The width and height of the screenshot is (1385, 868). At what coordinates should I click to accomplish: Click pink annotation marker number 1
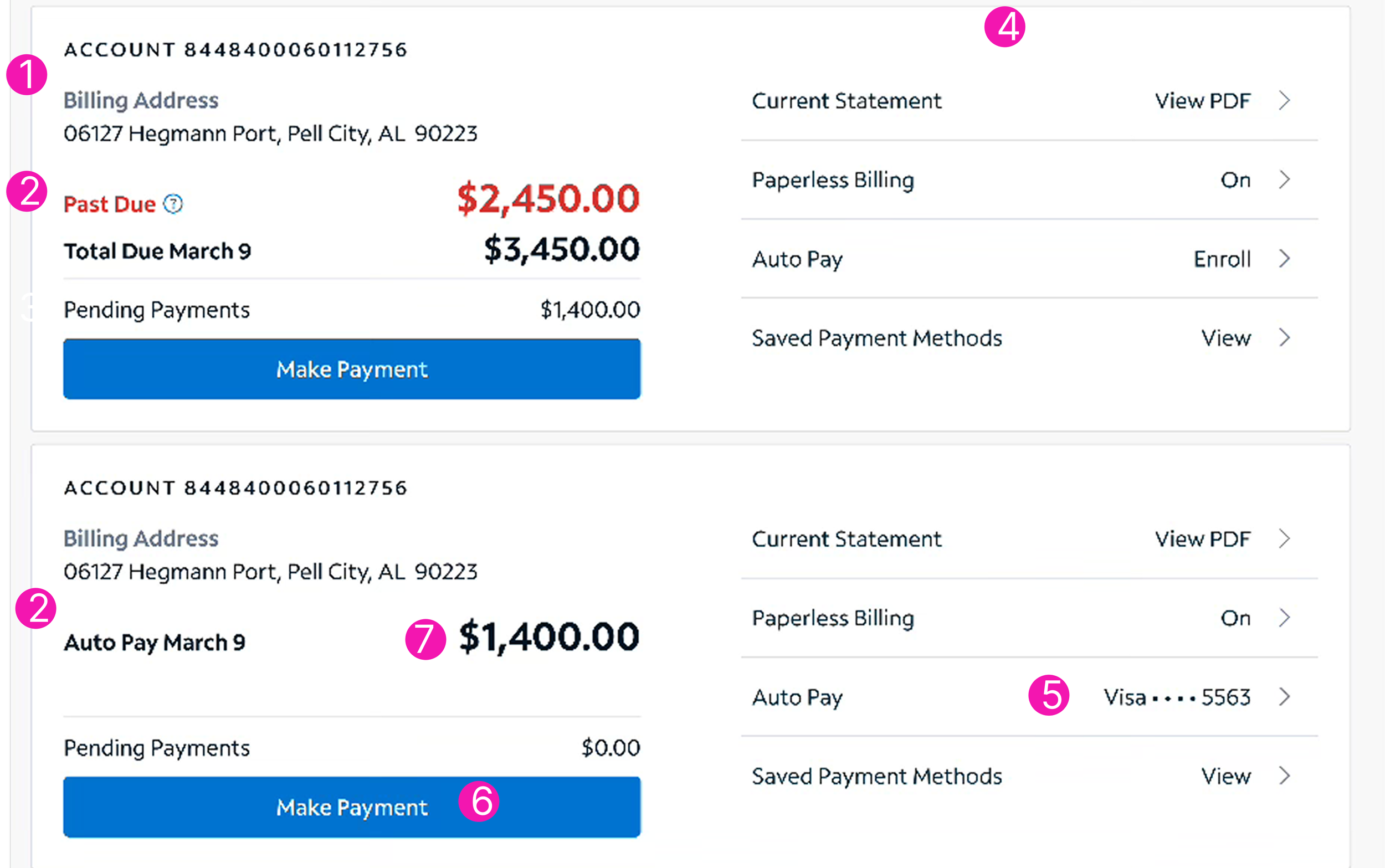(x=27, y=75)
